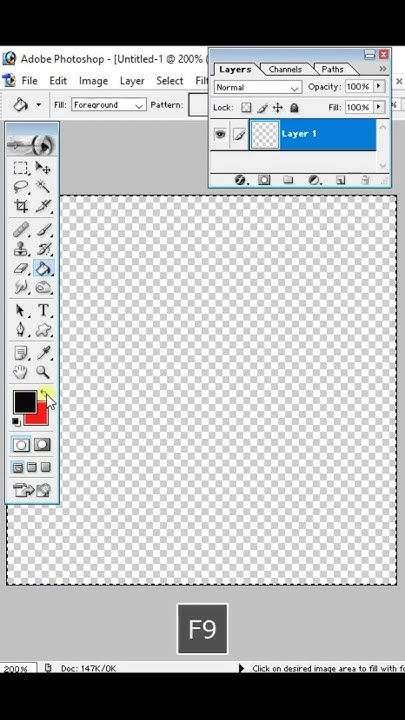Screen dimensions: 405x720
Task: Select the Crop tool
Action: click(x=21, y=206)
